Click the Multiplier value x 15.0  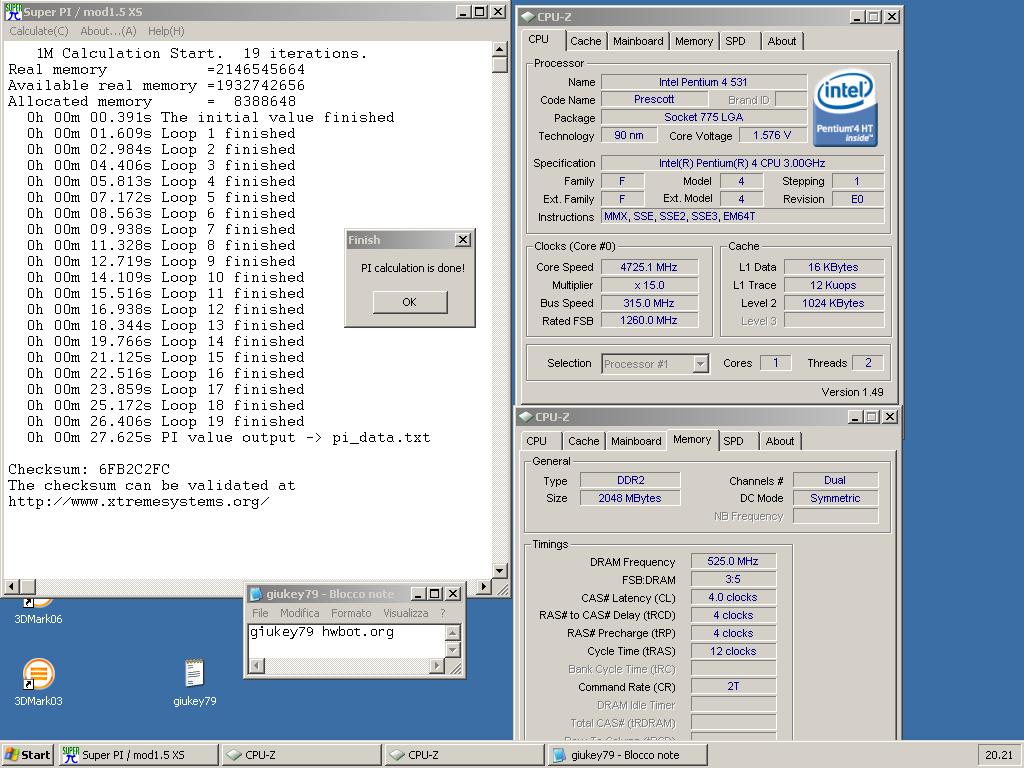click(x=649, y=285)
